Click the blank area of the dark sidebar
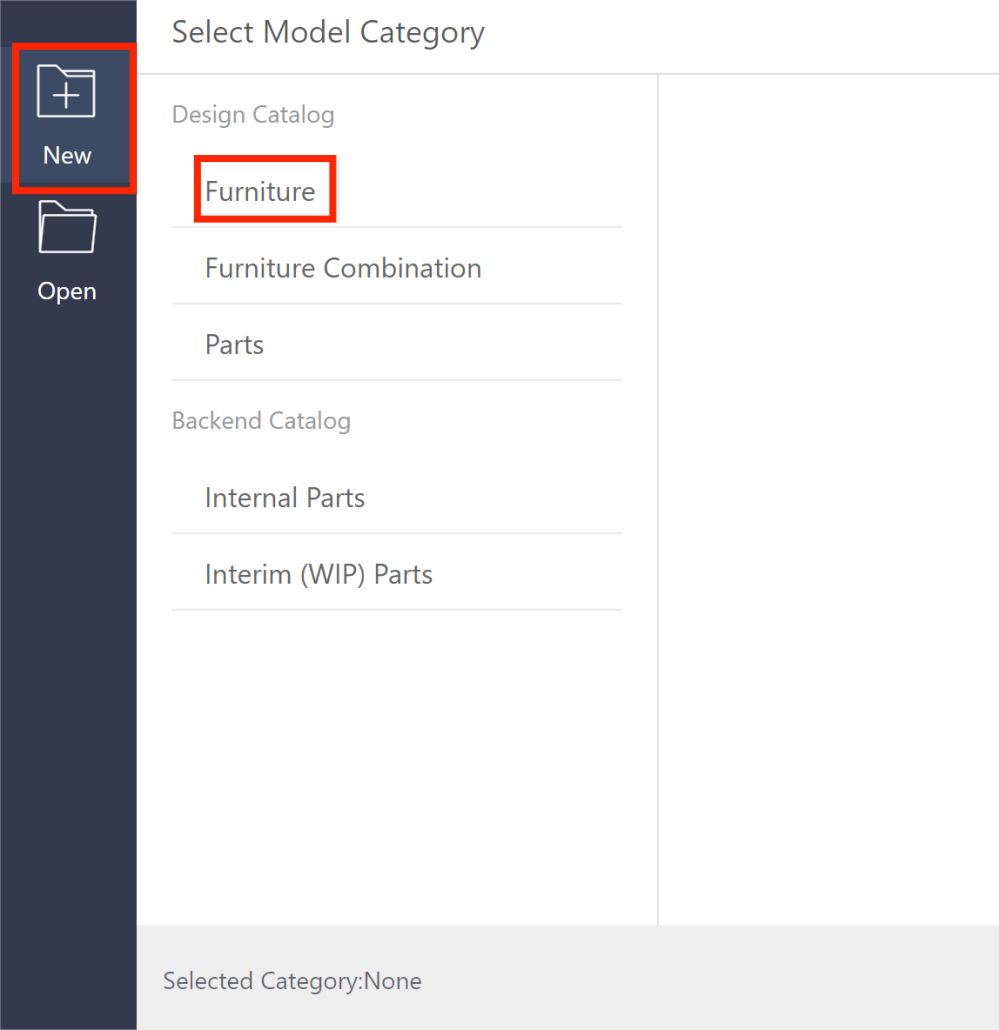Viewport: 999px width, 1030px height. [x=67, y=650]
